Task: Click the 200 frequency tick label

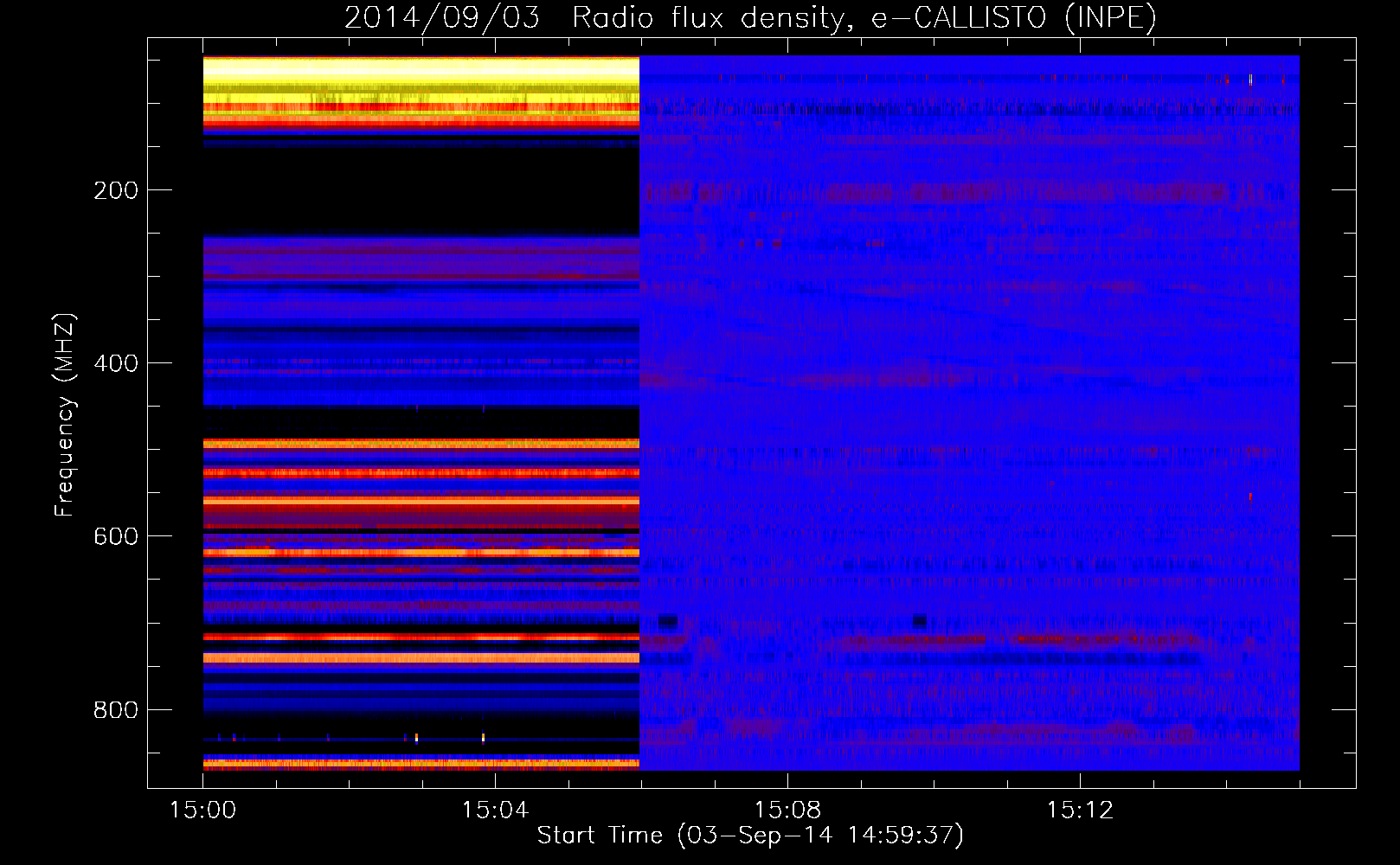Action: (116, 190)
